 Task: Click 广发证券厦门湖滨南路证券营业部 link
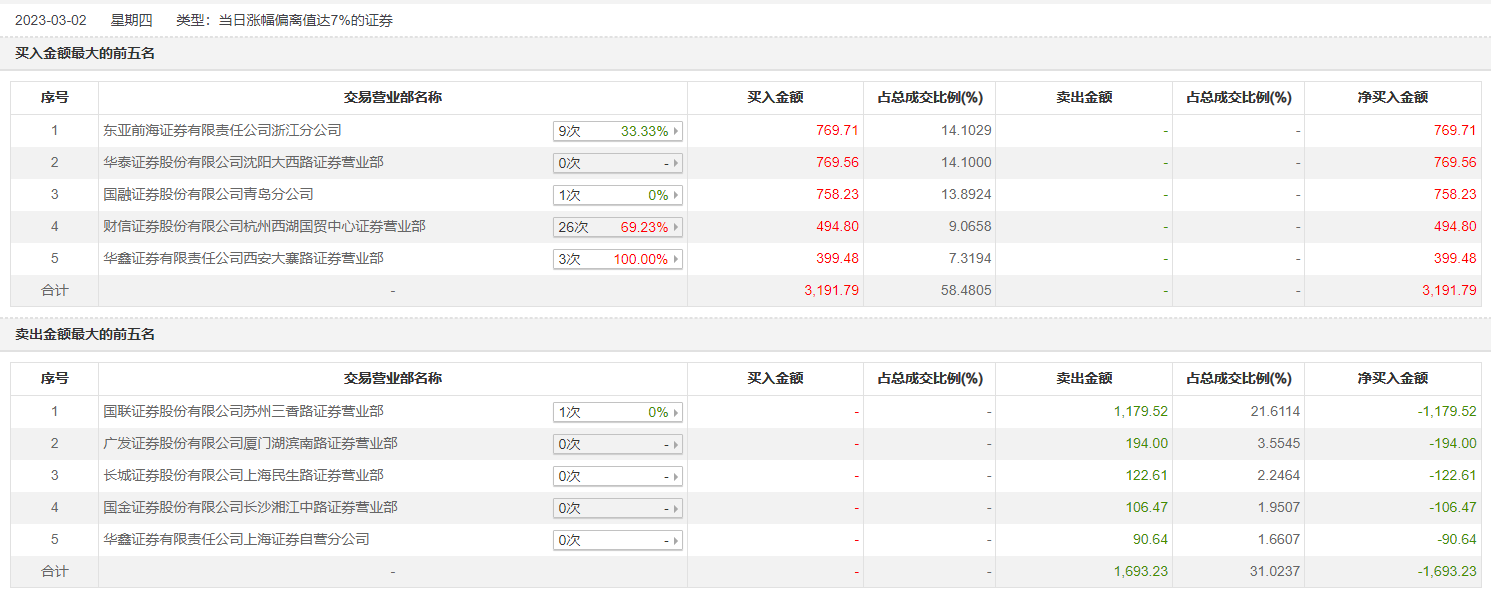click(x=251, y=443)
